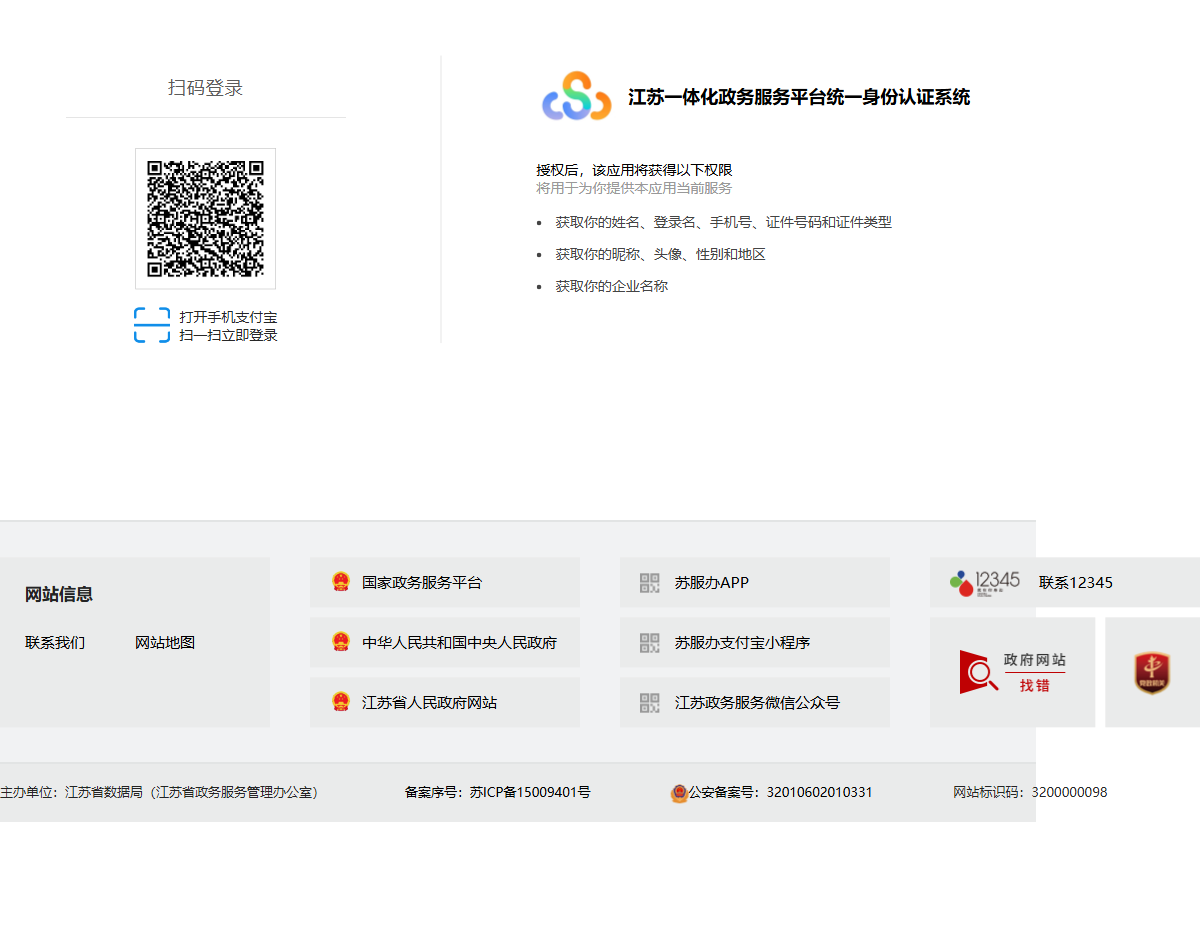Click 网站信息 heading

(59, 594)
